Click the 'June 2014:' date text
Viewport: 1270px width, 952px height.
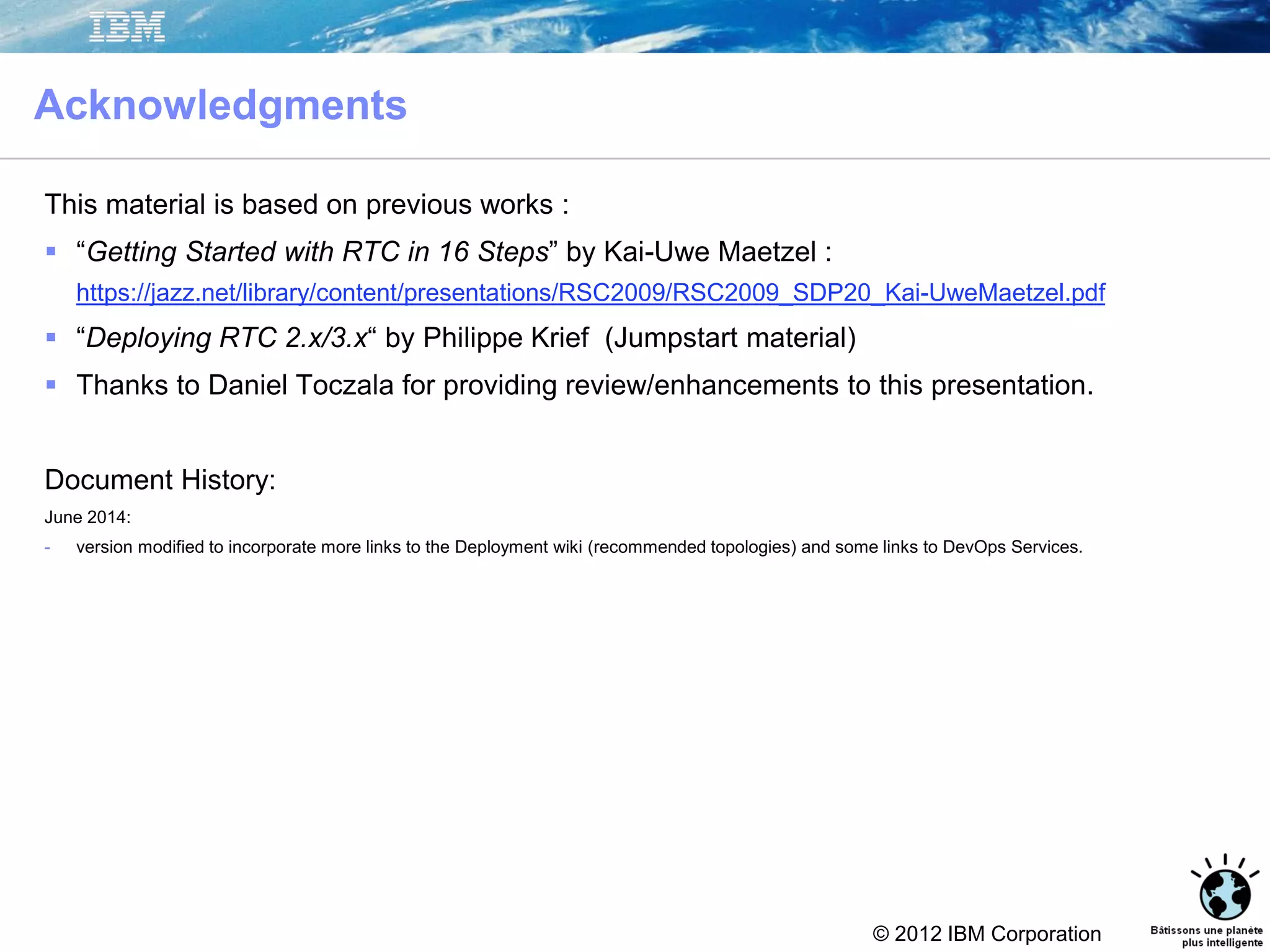pos(87,518)
